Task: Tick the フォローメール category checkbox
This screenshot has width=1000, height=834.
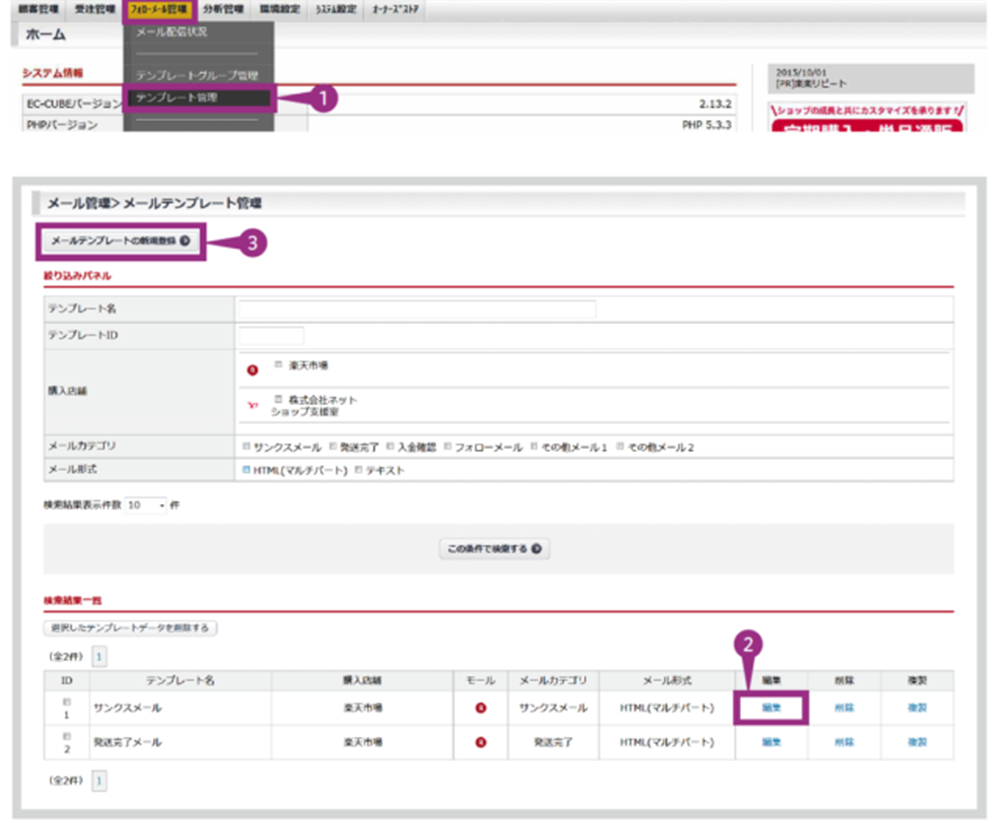Action: pyautogui.click(x=449, y=447)
